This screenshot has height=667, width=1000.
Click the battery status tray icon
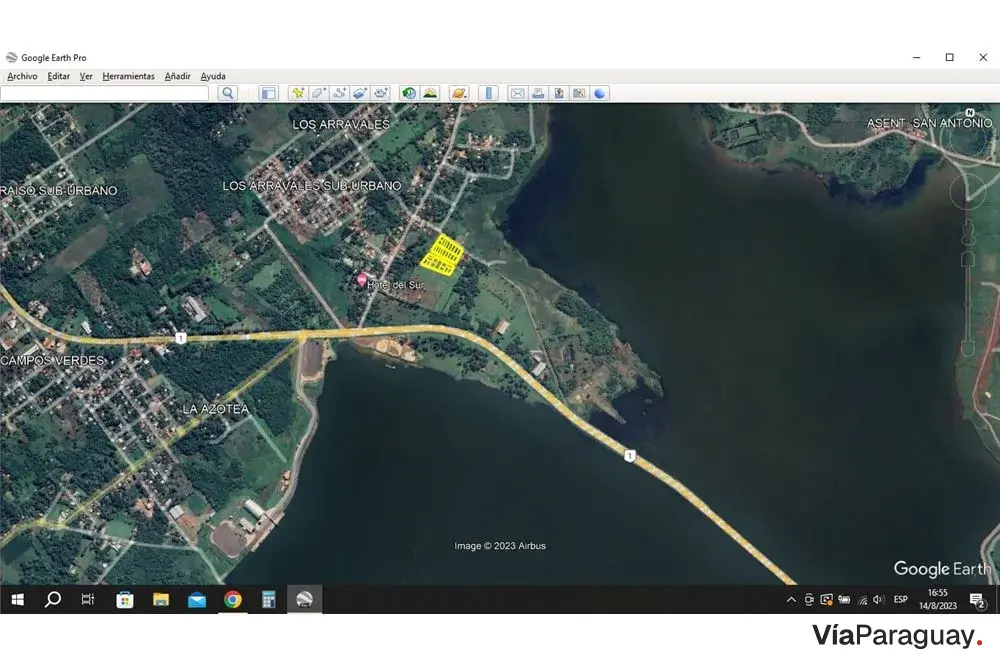coord(844,599)
